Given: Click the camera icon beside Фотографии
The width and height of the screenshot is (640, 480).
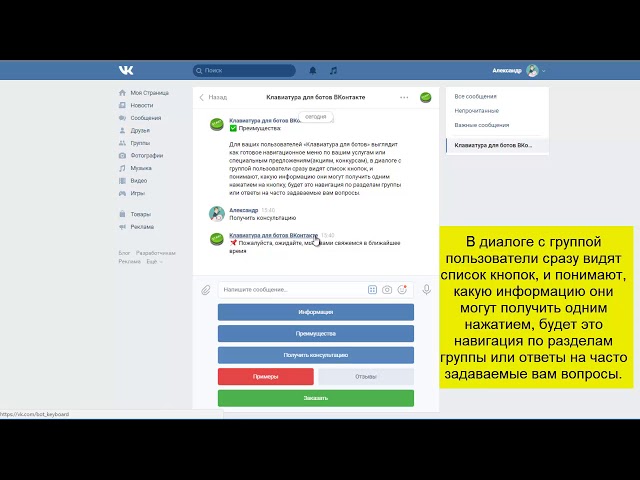Looking at the screenshot, I should coord(122,156).
